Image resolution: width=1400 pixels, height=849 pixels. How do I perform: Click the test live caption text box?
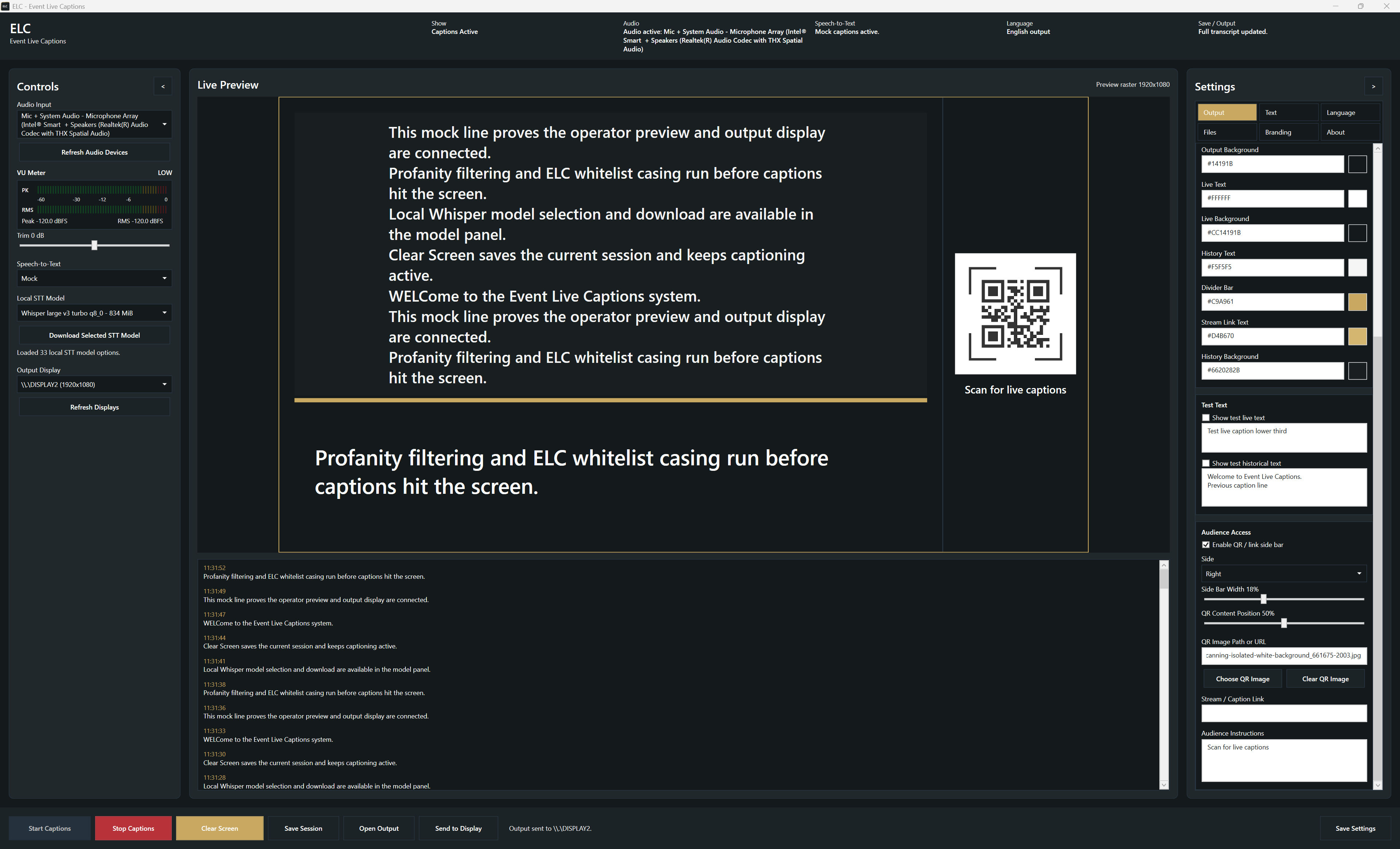(x=1284, y=438)
